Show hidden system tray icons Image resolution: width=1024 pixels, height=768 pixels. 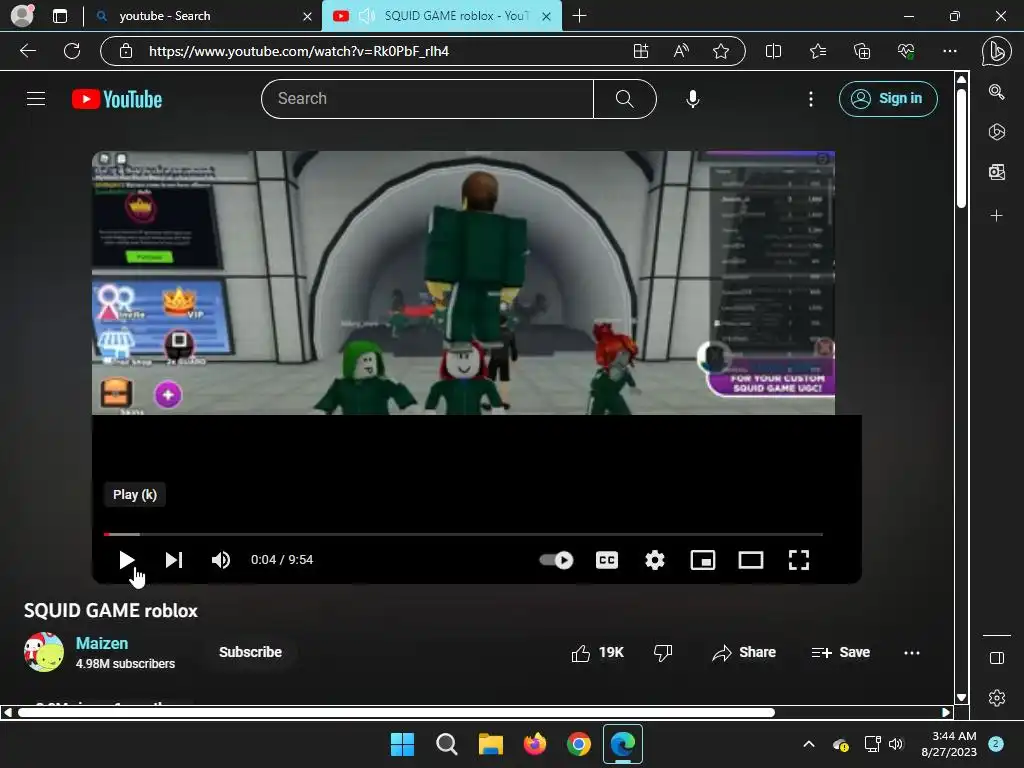click(x=808, y=744)
